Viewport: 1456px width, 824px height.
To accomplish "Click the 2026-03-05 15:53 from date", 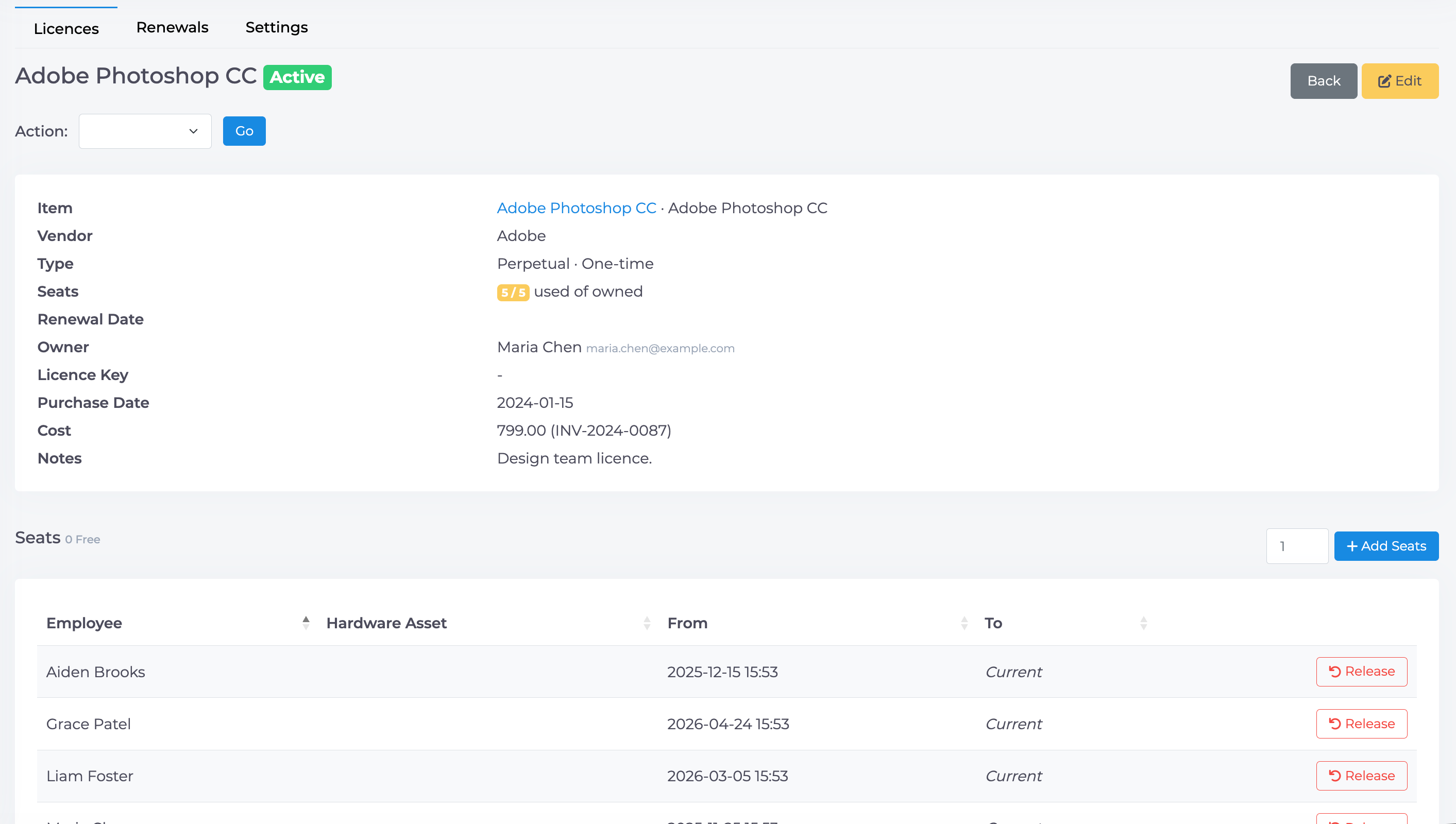I will [727, 776].
